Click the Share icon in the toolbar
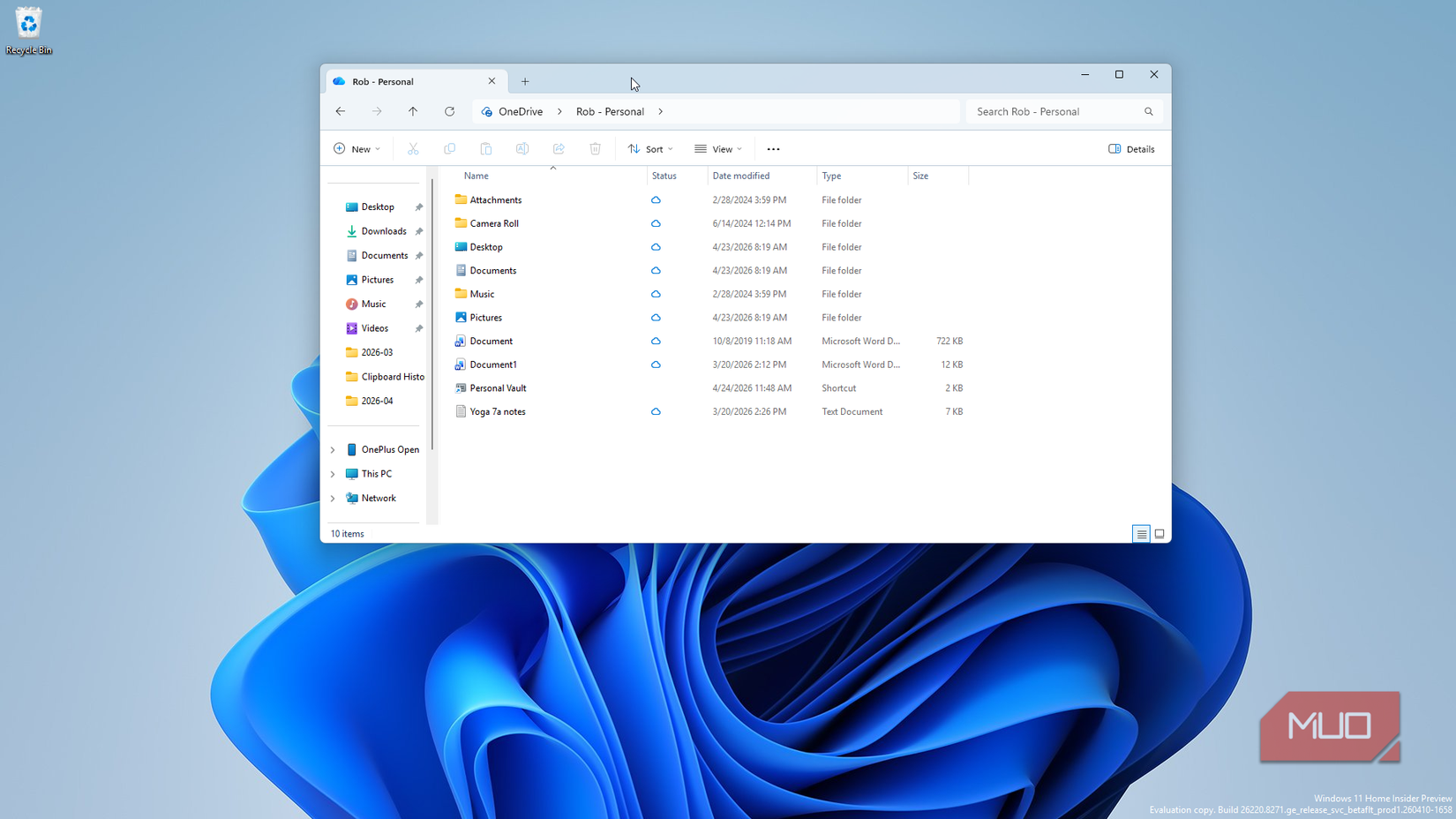The image size is (1456, 819). click(559, 148)
